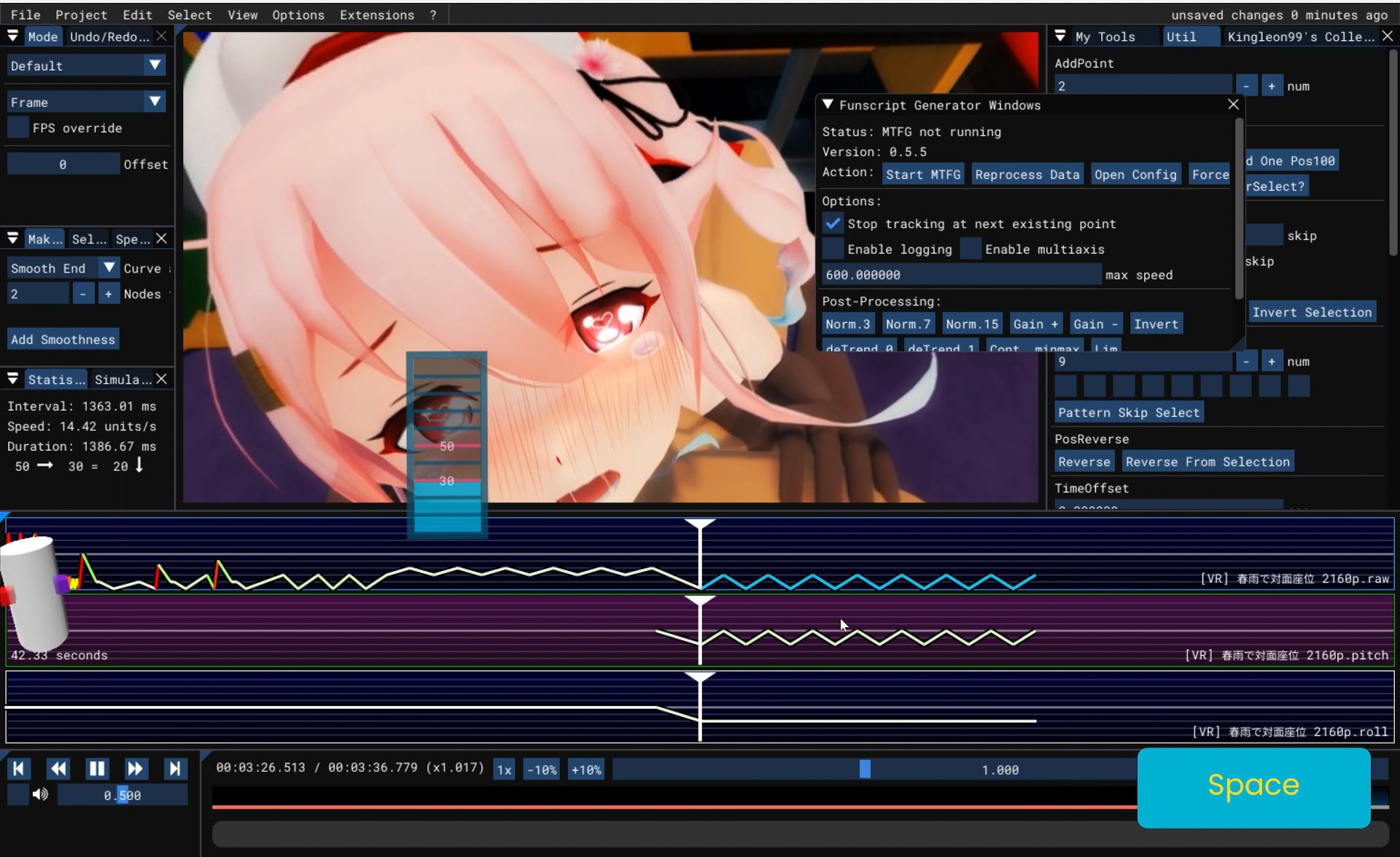Open the Options menu
This screenshot has height=857, width=1400.
pyautogui.click(x=298, y=15)
